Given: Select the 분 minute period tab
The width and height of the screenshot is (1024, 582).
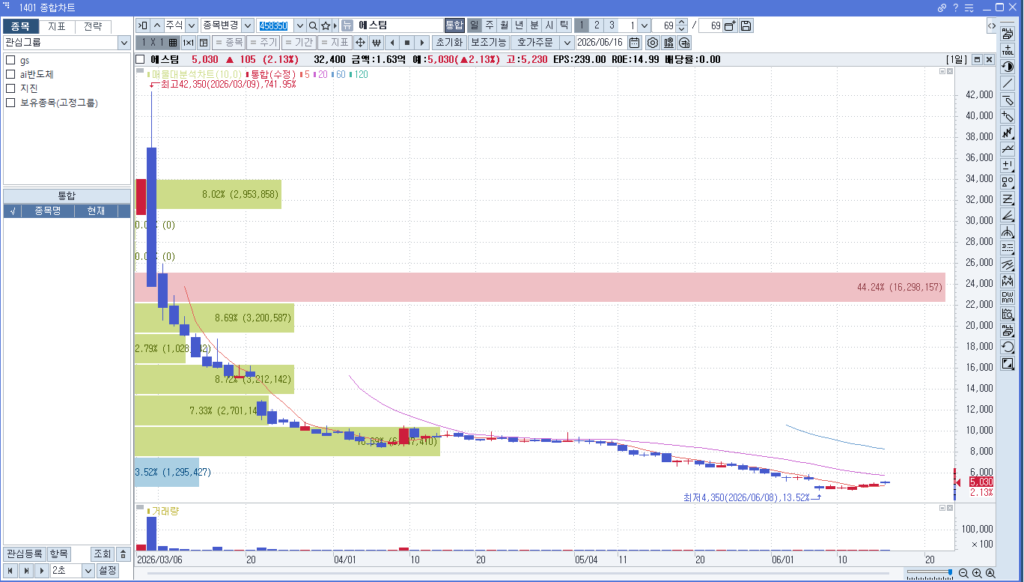Looking at the screenshot, I should [x=534, y=25].
